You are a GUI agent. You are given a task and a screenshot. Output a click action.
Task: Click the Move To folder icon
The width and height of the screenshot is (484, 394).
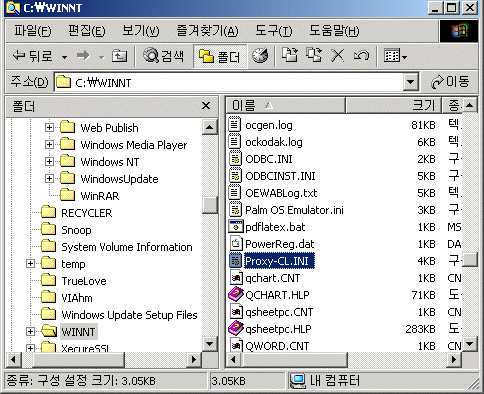pos(290,55)
